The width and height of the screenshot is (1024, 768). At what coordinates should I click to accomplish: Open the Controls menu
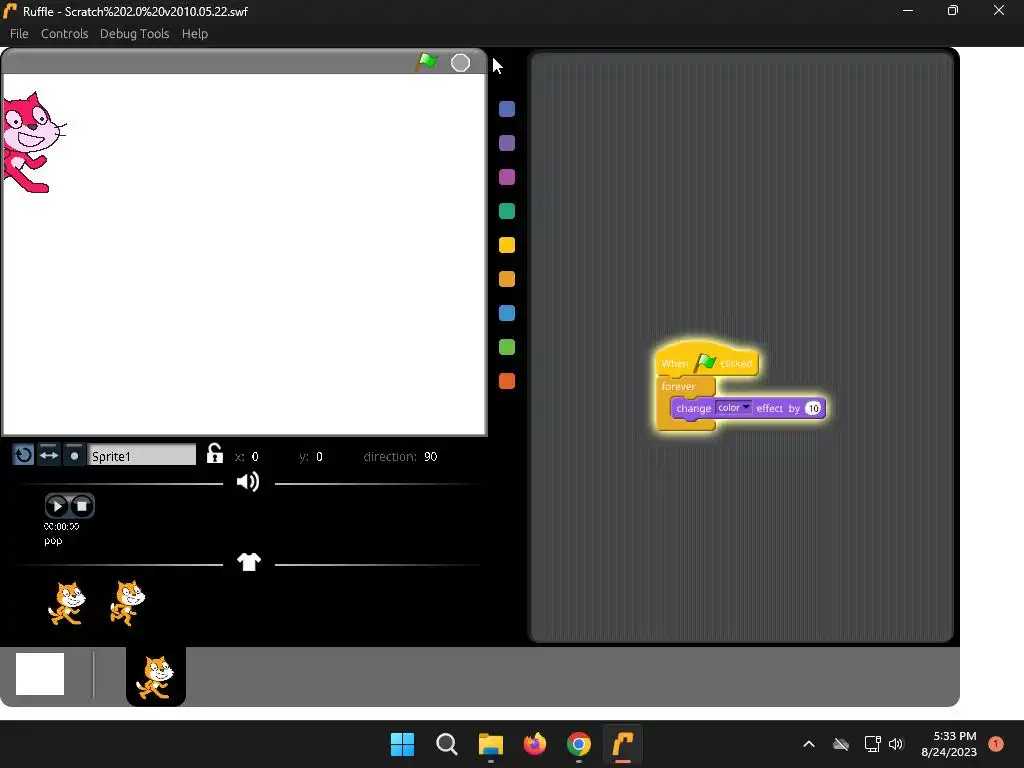65,33
